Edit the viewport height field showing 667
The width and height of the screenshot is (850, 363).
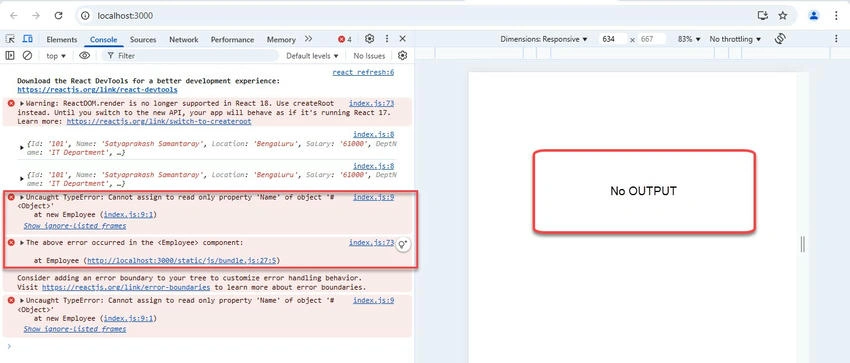[x=652, y=40]
